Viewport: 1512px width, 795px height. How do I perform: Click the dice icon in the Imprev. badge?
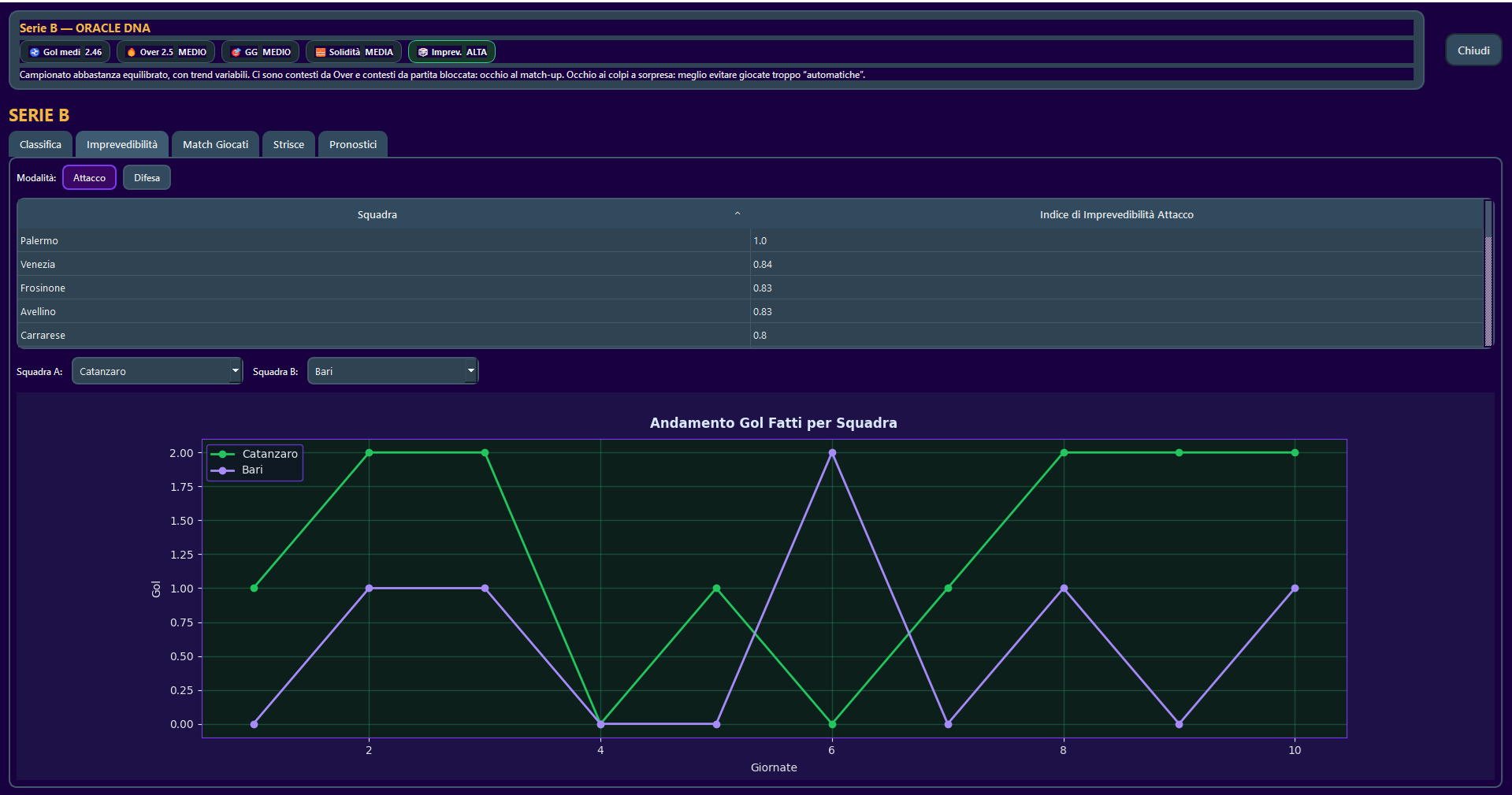coord(423,53)
